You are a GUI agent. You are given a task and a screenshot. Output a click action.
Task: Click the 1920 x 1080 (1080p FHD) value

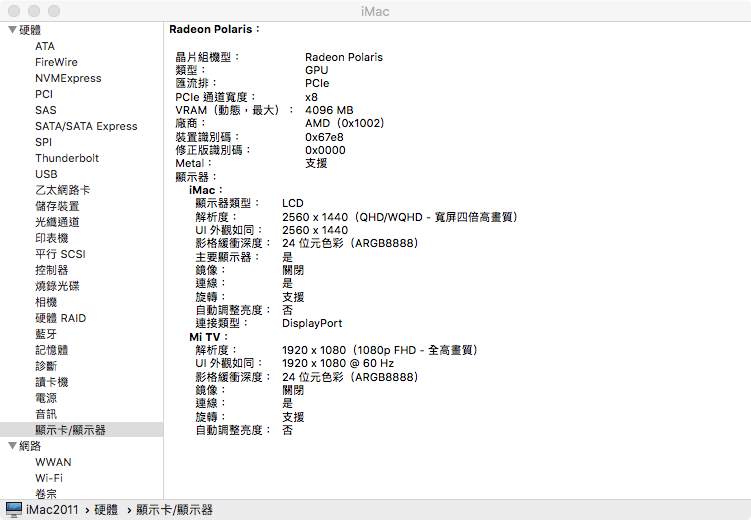[380, 350]
